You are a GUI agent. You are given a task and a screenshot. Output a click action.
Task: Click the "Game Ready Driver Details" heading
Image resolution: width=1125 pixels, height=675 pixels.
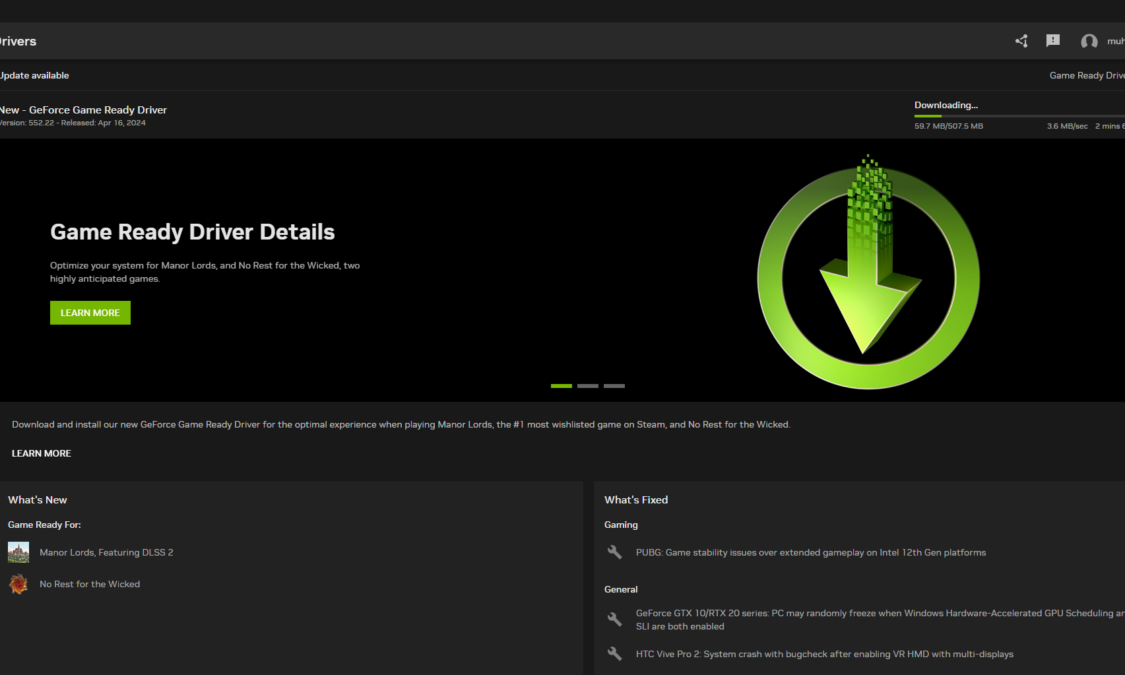(x=192, y=232)
